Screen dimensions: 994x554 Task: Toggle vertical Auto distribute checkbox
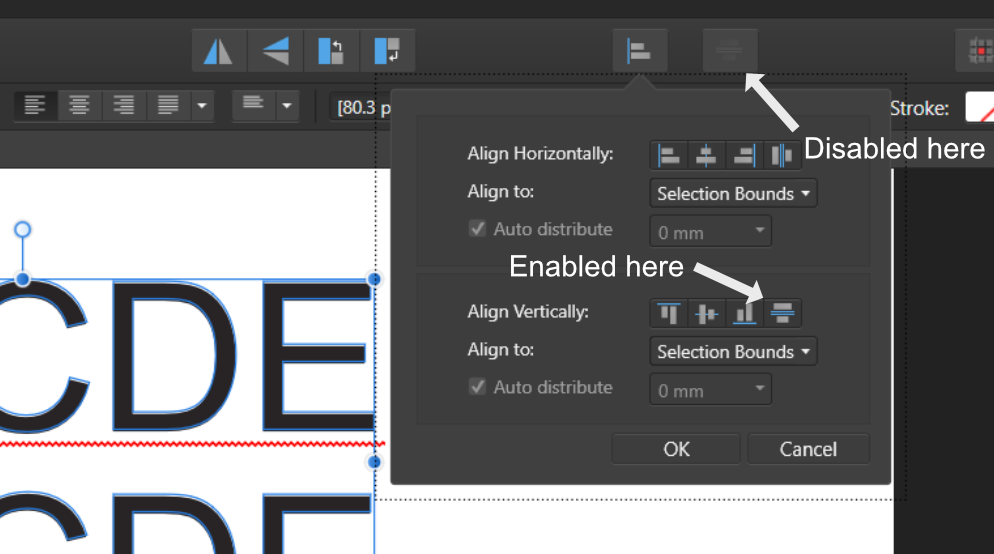[x=477, y=387]
